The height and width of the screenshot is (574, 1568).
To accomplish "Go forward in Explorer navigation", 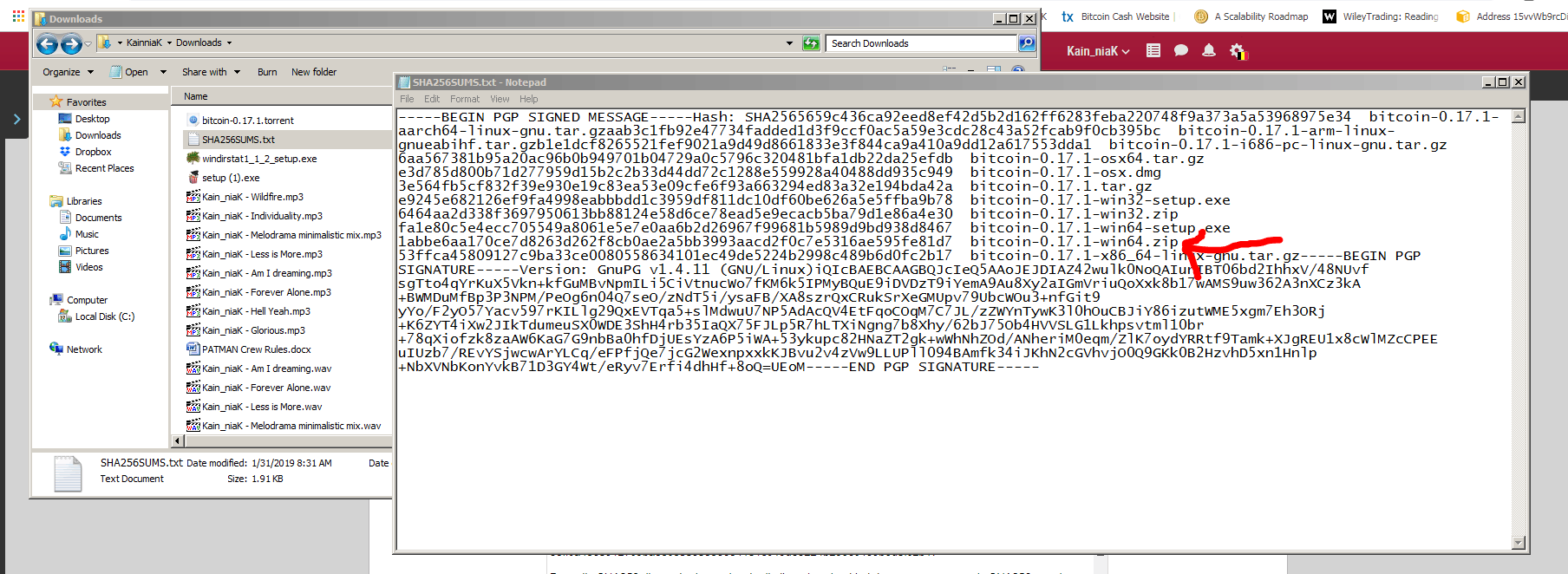I will (72, 43).
